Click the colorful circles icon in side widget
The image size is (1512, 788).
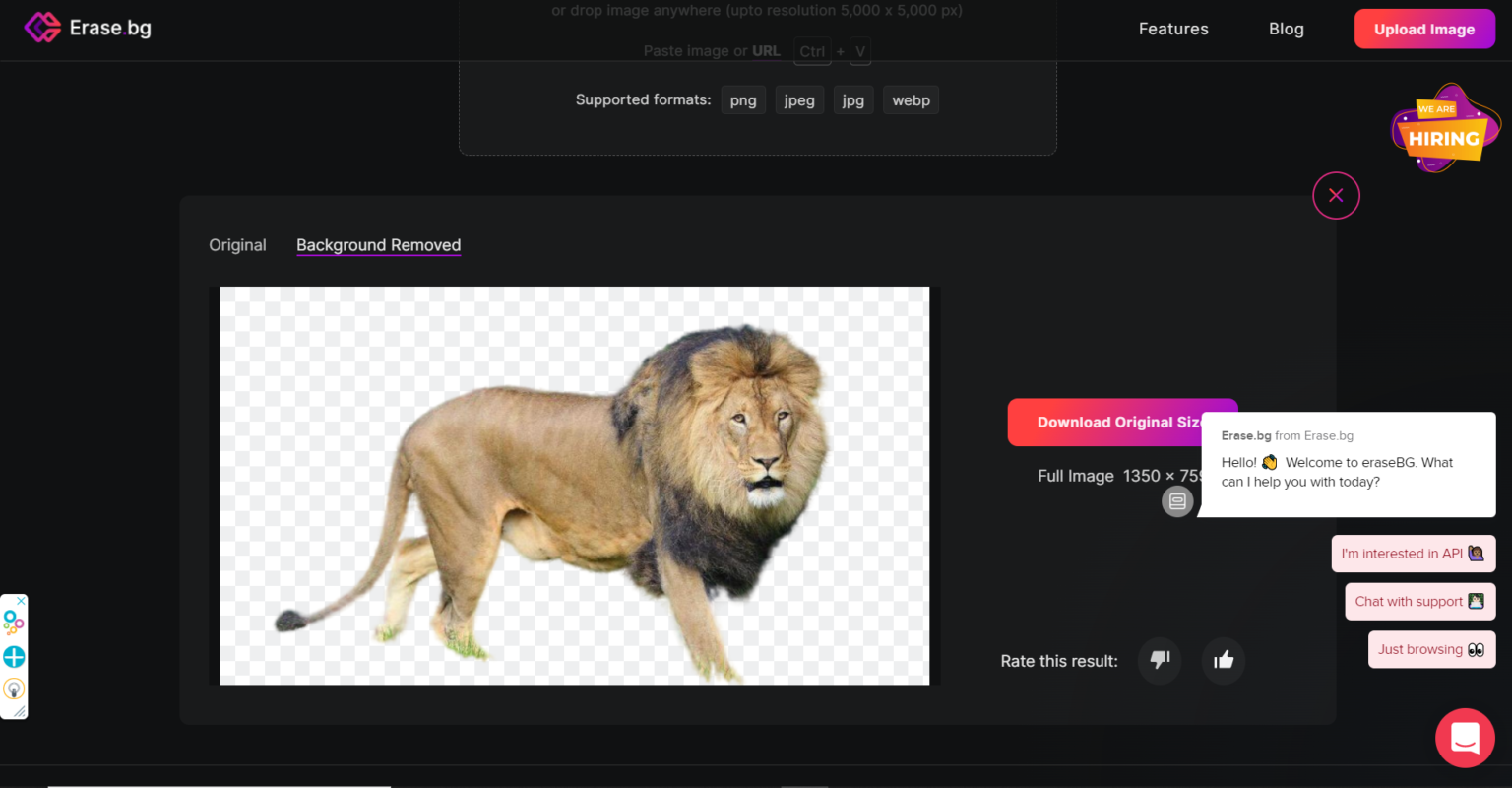14,623
